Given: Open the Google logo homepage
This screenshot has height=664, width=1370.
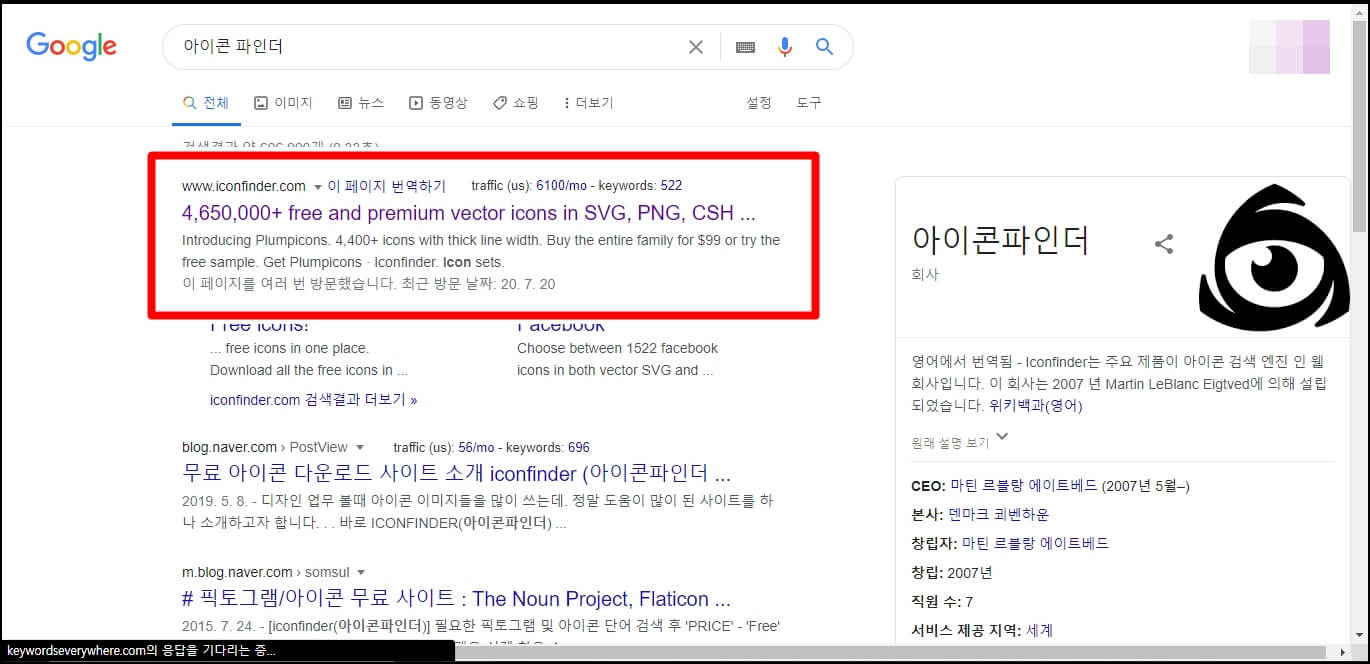Looking at the screenshot, I should tap(71, 46).
